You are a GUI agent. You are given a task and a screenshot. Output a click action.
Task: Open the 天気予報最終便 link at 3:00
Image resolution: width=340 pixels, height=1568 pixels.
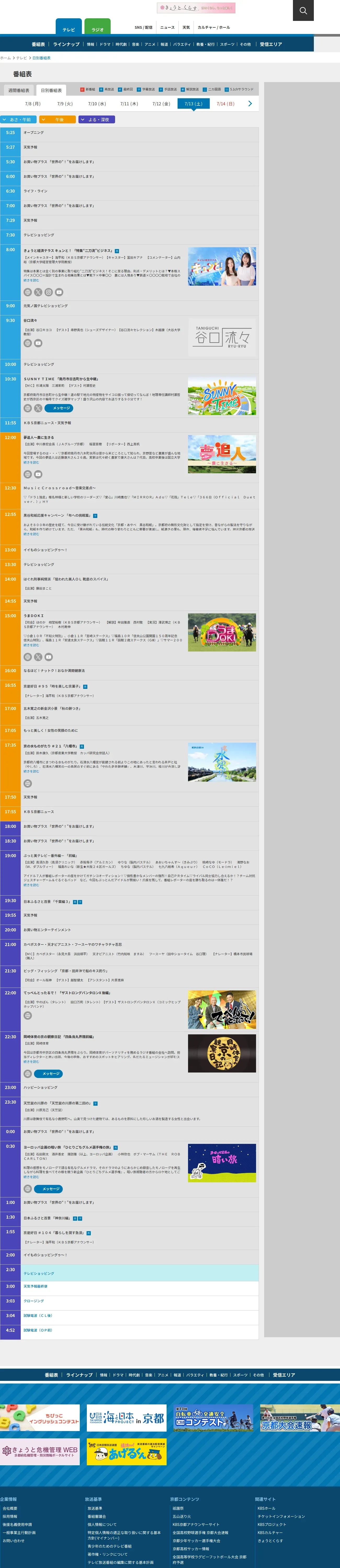[x=35, y=1286]
